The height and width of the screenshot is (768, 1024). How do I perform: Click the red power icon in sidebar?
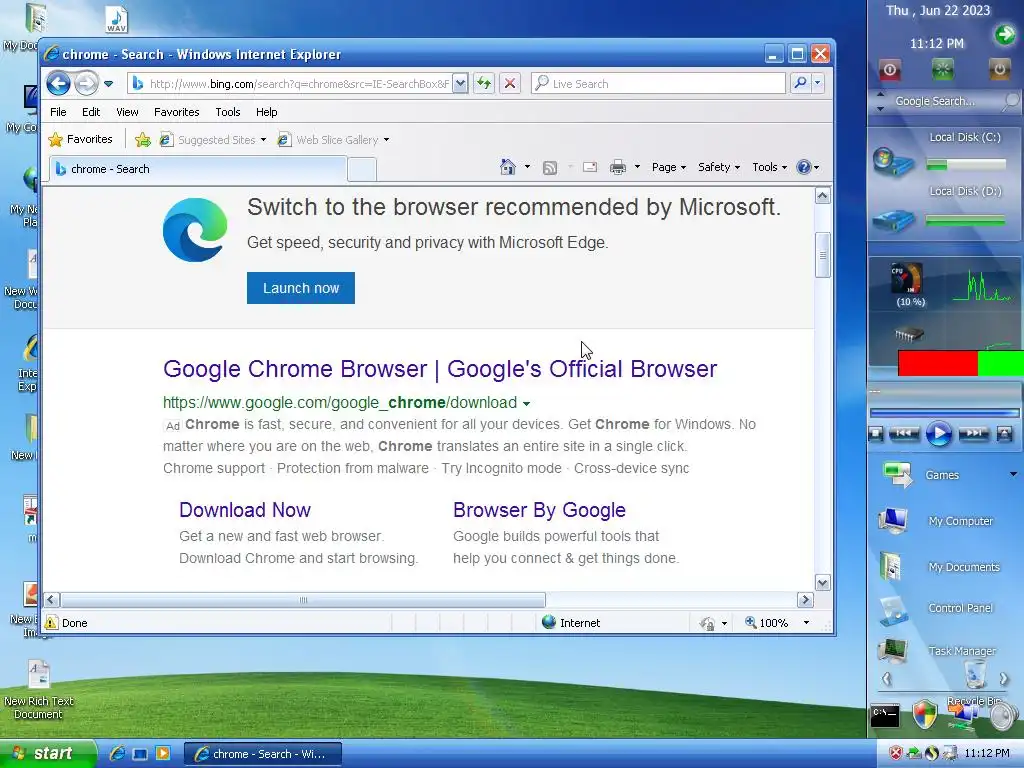pyautogui.click(x=889, y=70)
